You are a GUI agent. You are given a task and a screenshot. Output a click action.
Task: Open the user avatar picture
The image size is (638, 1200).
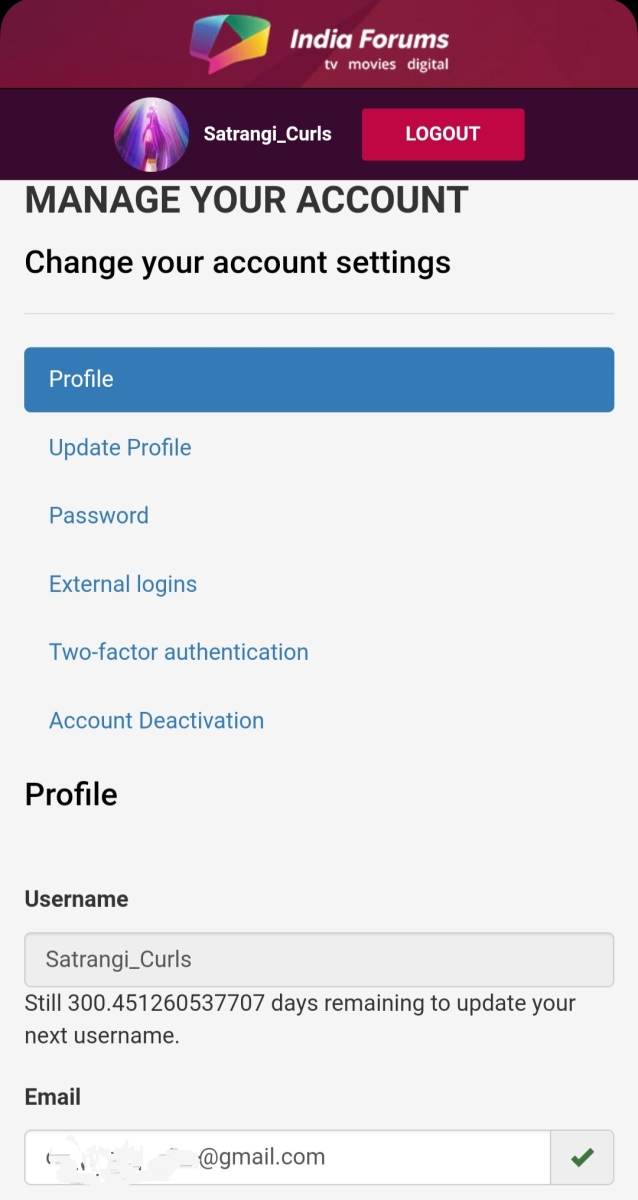click(x=151, y=134)
